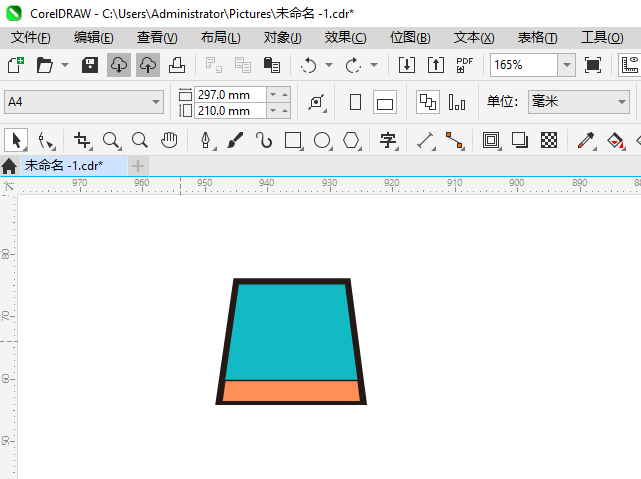Select the Drop Shadow tool
Screen dimensions: 641x479
coord(520,141)
